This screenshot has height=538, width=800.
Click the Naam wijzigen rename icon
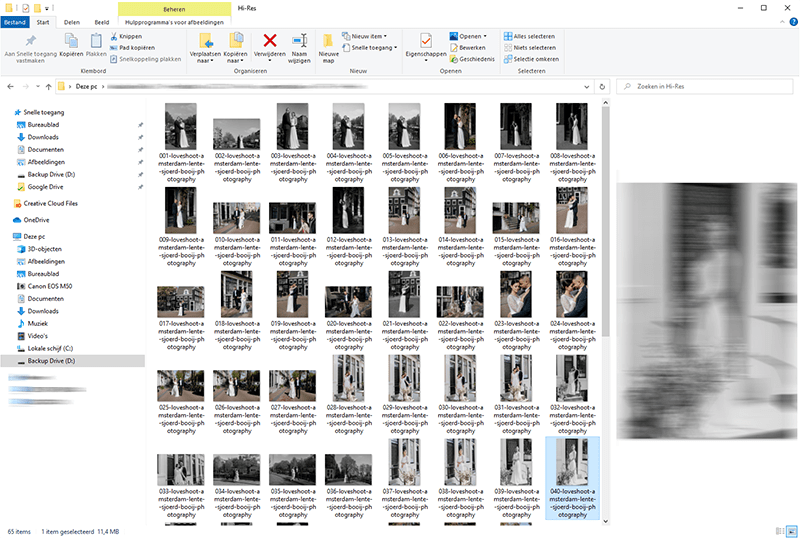299,40
